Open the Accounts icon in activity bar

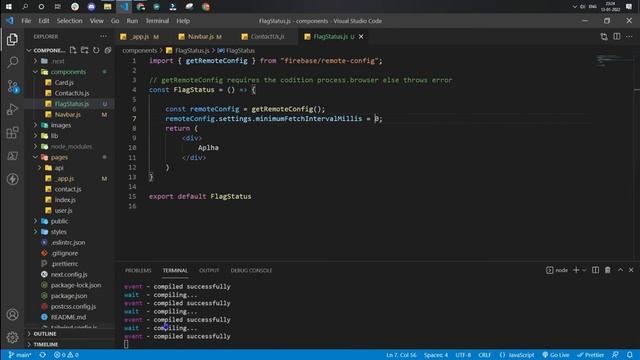[12, 315]
